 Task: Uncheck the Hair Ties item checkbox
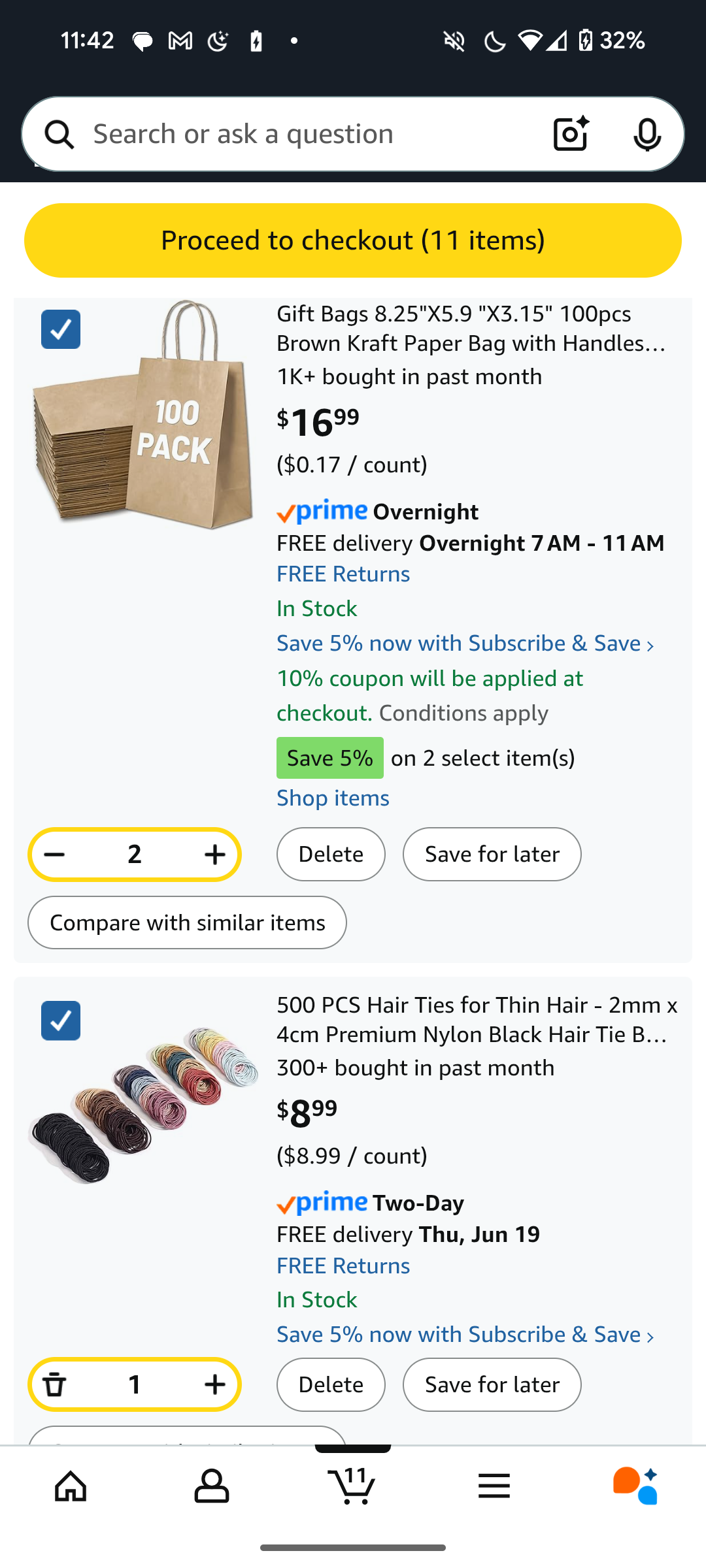61,1021
